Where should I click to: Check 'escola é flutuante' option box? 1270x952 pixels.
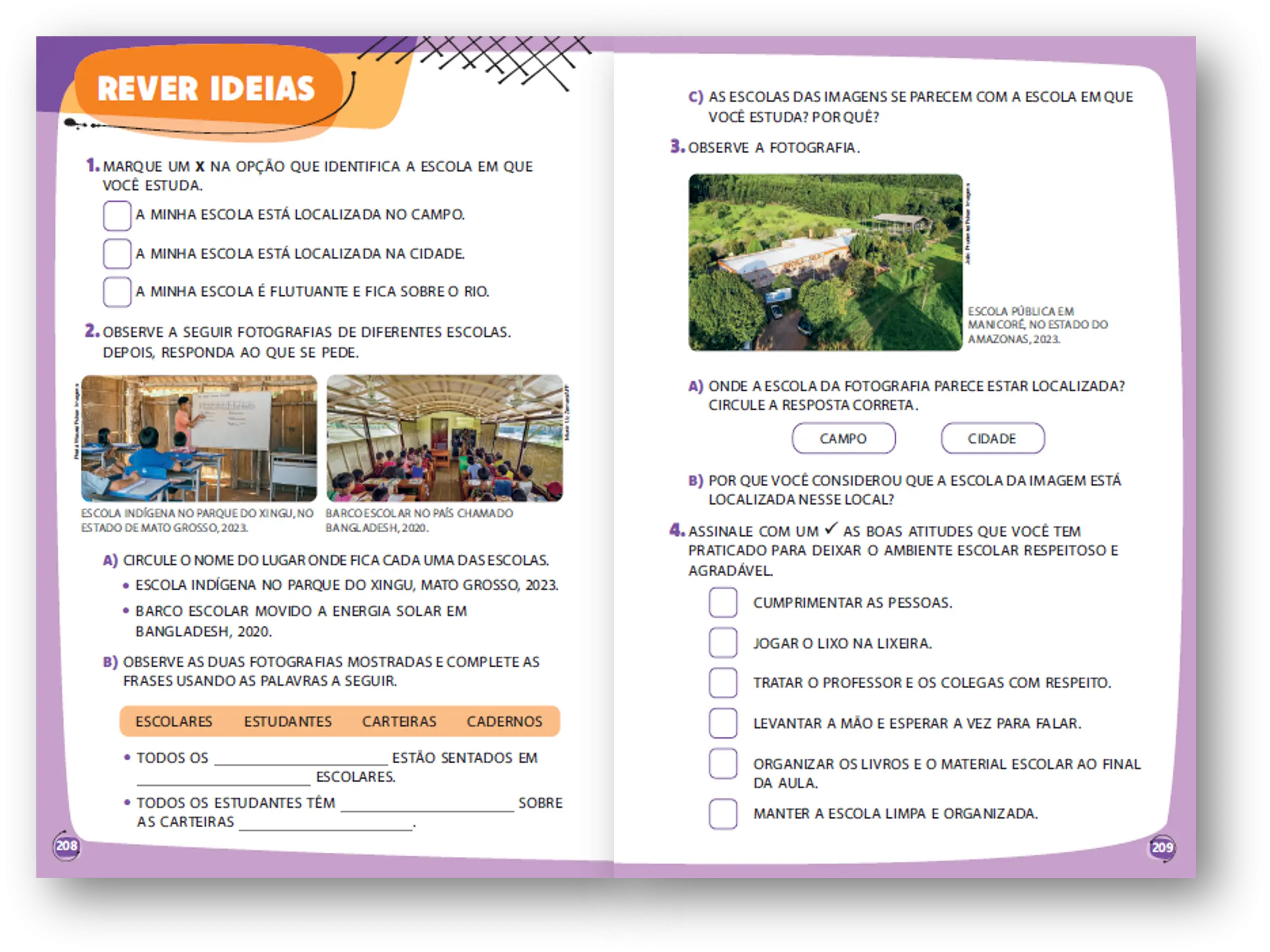(116, 292)
